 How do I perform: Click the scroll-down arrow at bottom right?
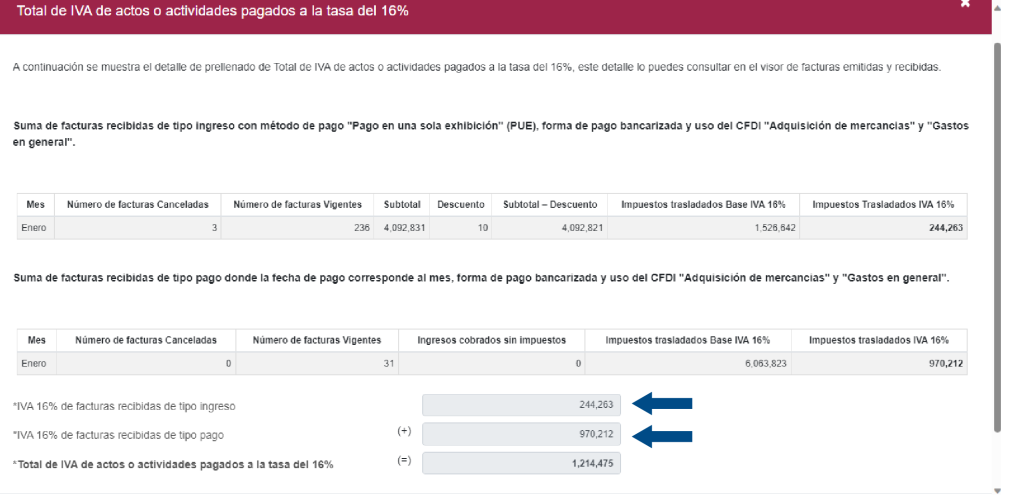click(997, 490)
